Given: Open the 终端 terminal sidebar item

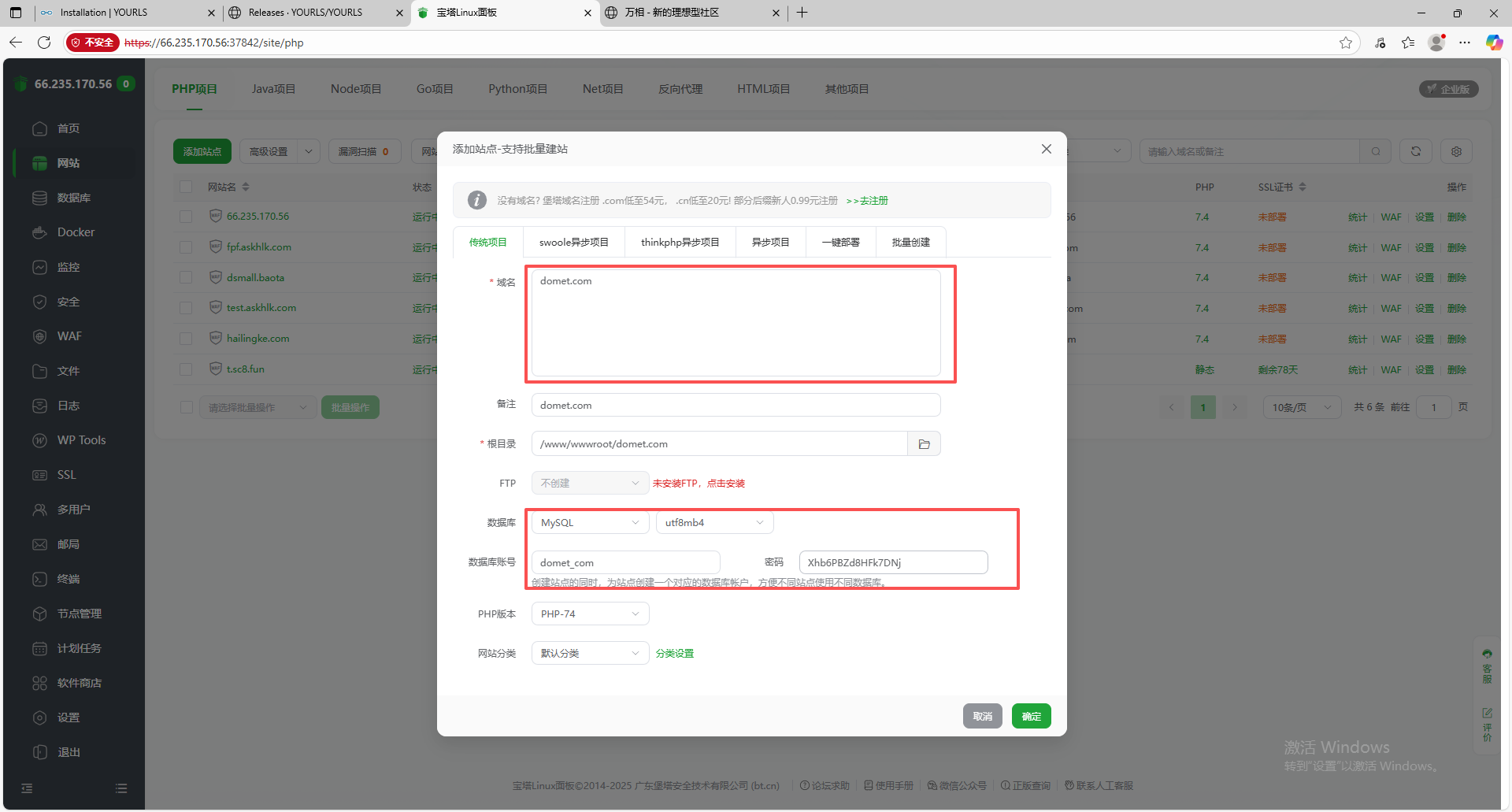Looking at the screenshot, I should 69,579.
